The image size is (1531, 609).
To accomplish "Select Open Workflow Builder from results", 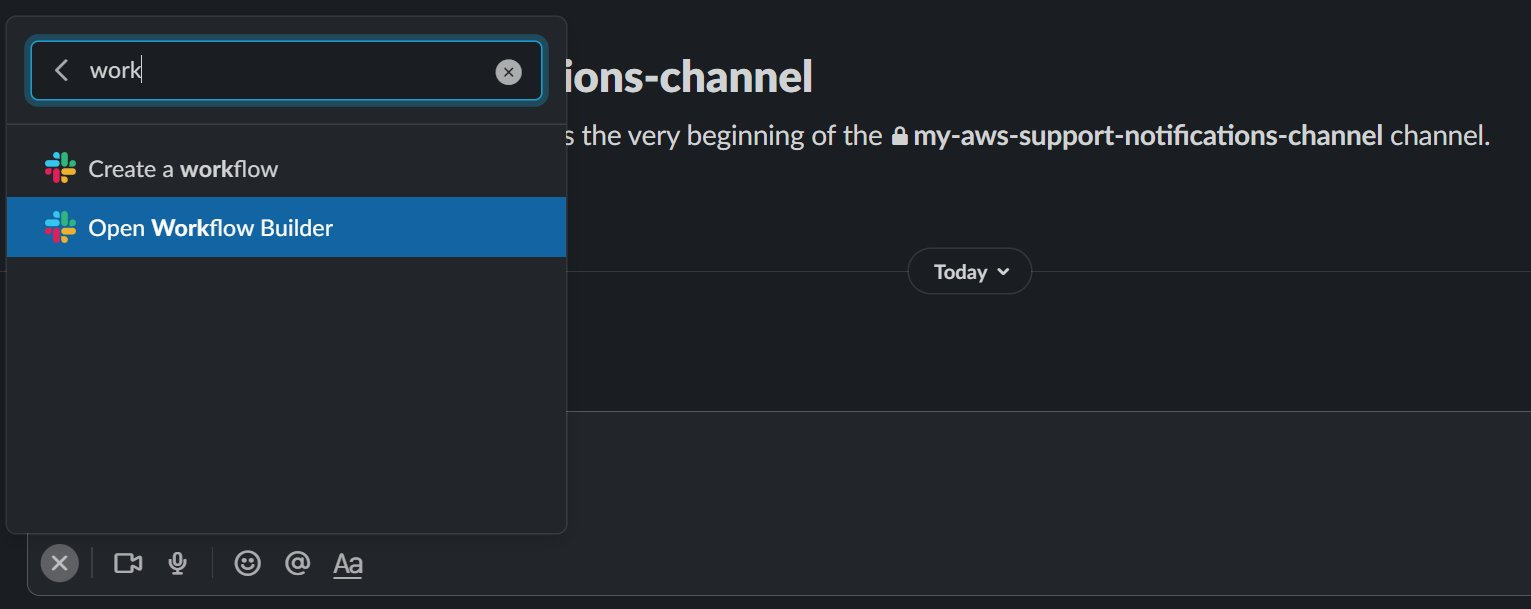I will point(211,227).
